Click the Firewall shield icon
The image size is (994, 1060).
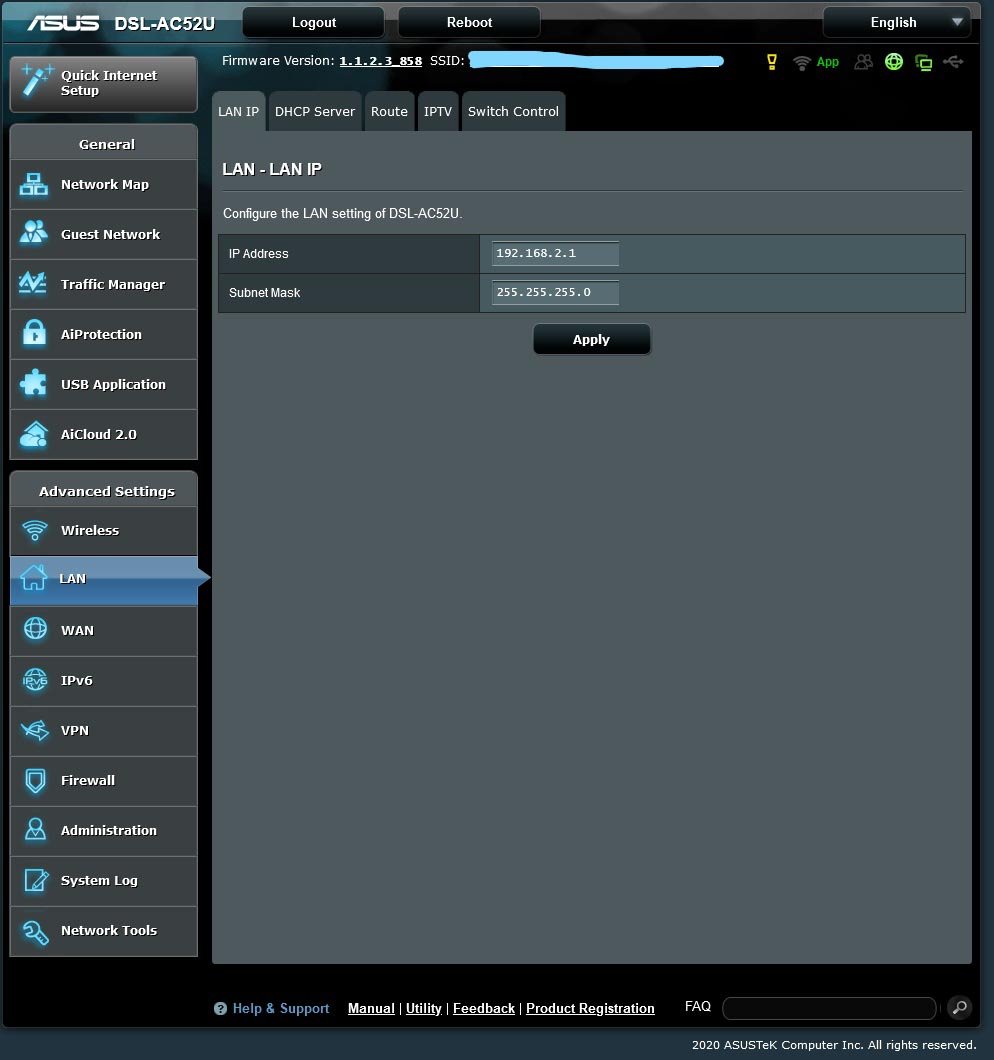[x=35, y=780]
